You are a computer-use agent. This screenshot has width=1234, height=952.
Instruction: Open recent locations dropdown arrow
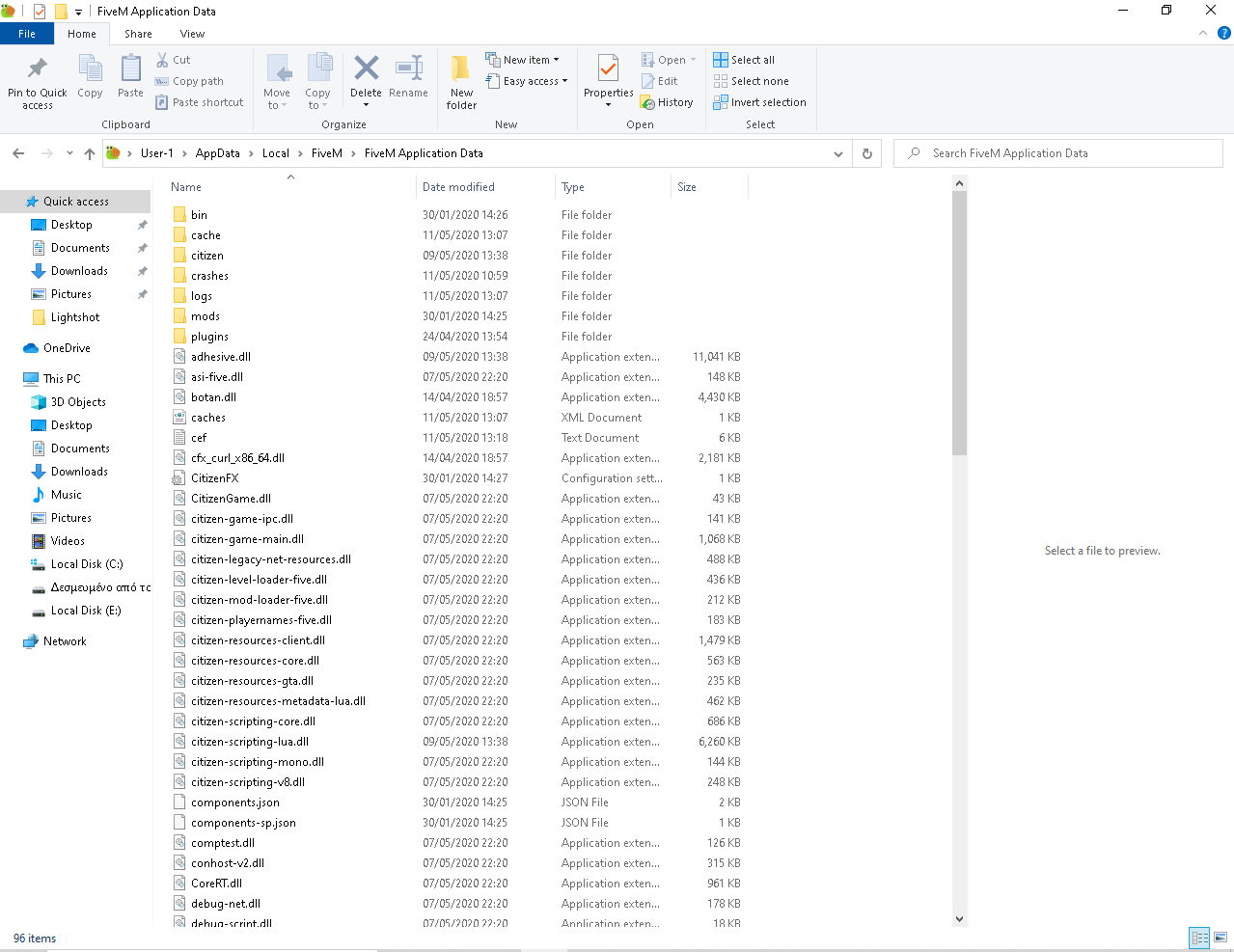[x=69, y=153]
